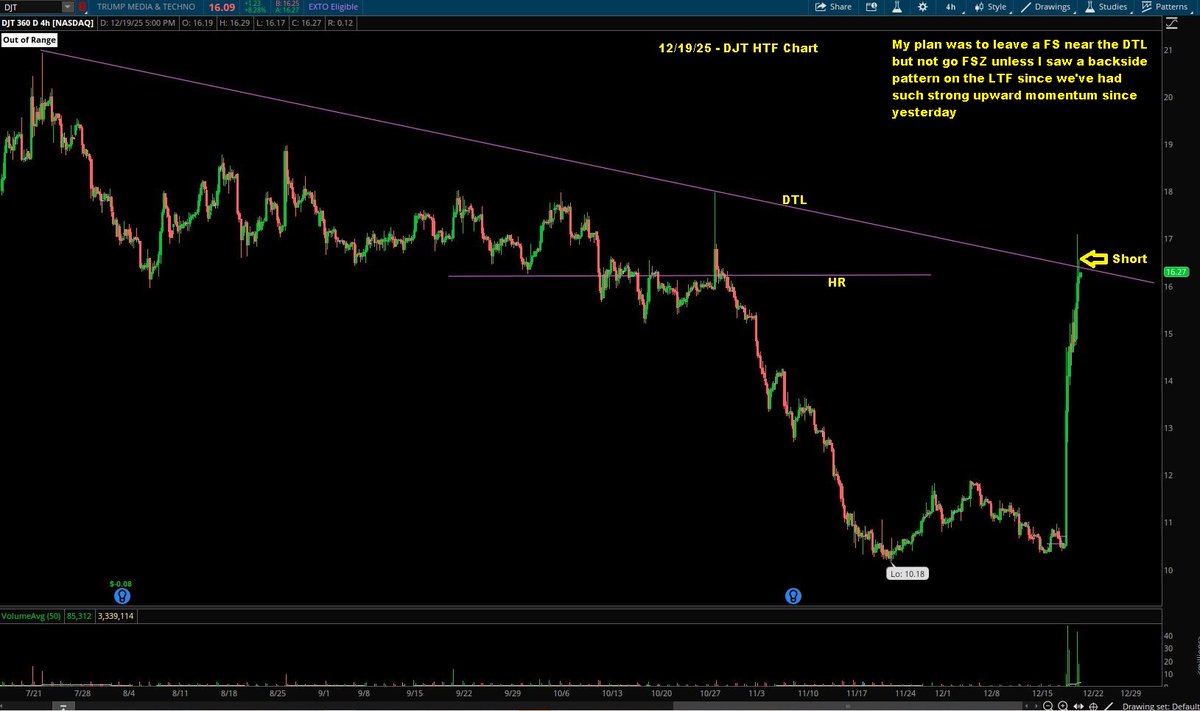The width and height of the screenshot is (1200, 711).
Task: Click the 12/22 date on the time axis
Action: (x=1095, y=692)
